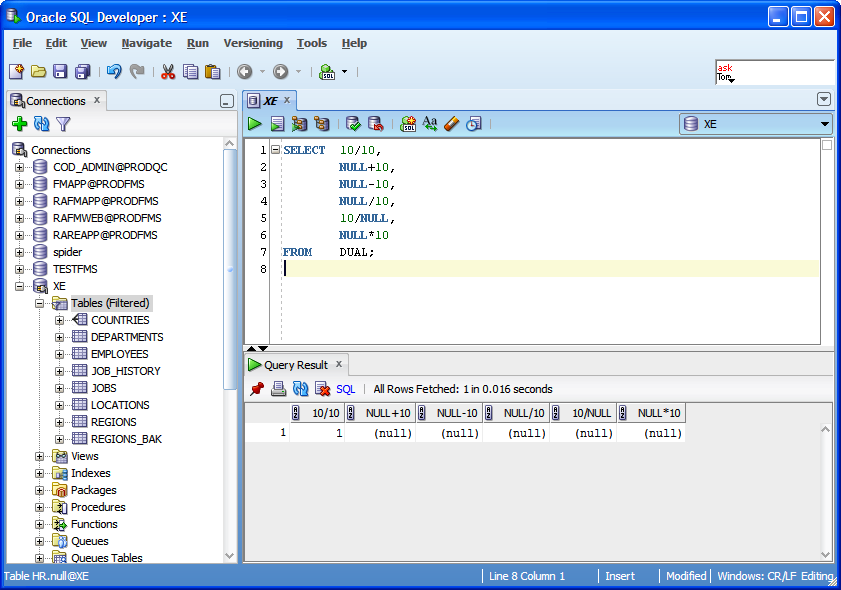Switch to the Connections panel tab

pyautogui.click(x=55, y=101)
